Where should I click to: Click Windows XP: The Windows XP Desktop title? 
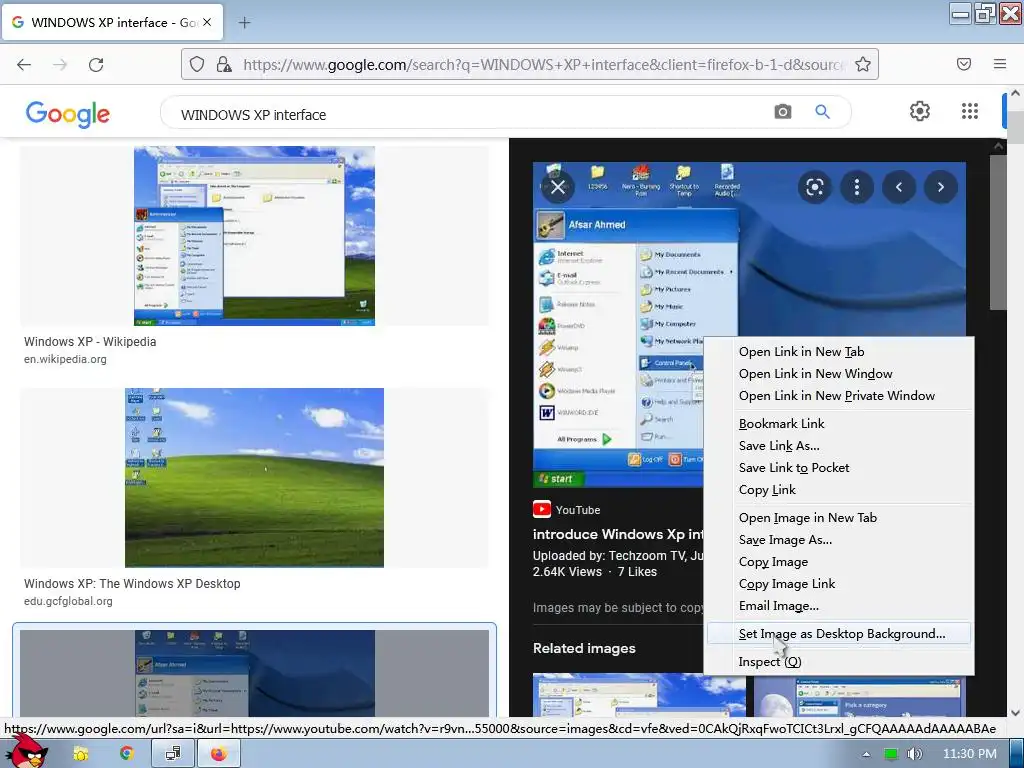(132, 584)
